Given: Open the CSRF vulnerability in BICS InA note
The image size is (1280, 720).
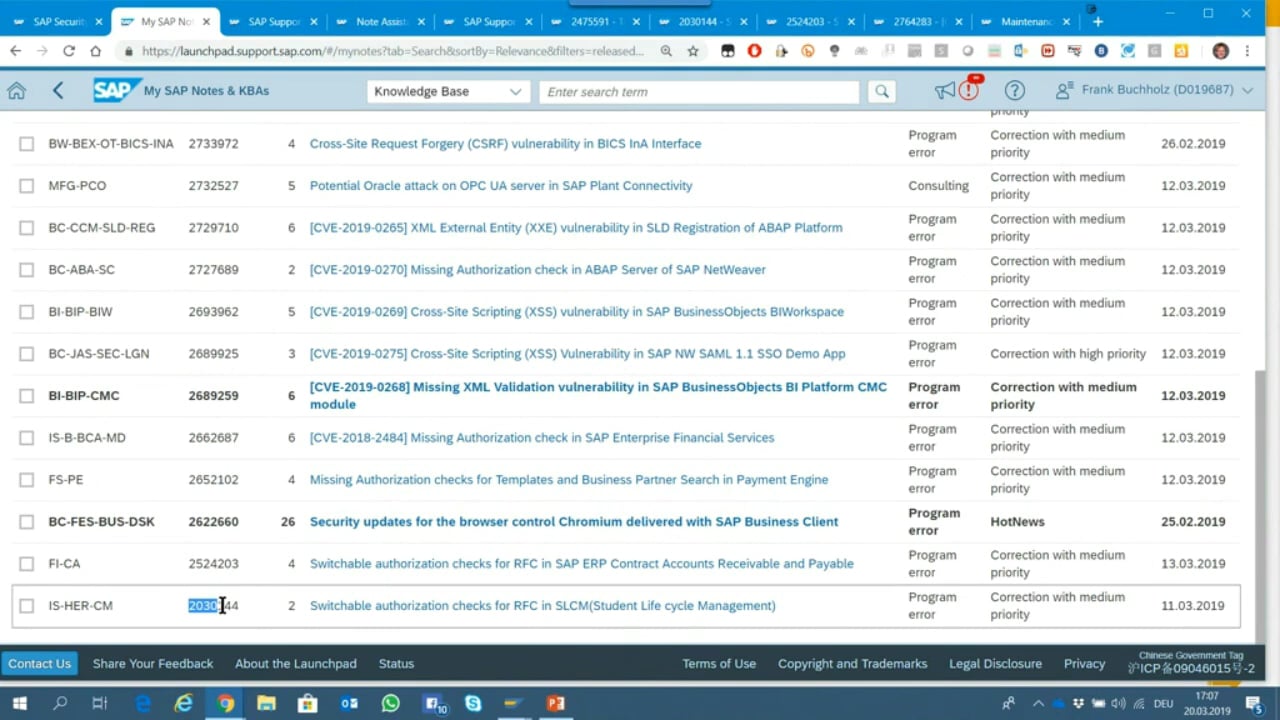Looking at the screenshot, I should point(505,144).
